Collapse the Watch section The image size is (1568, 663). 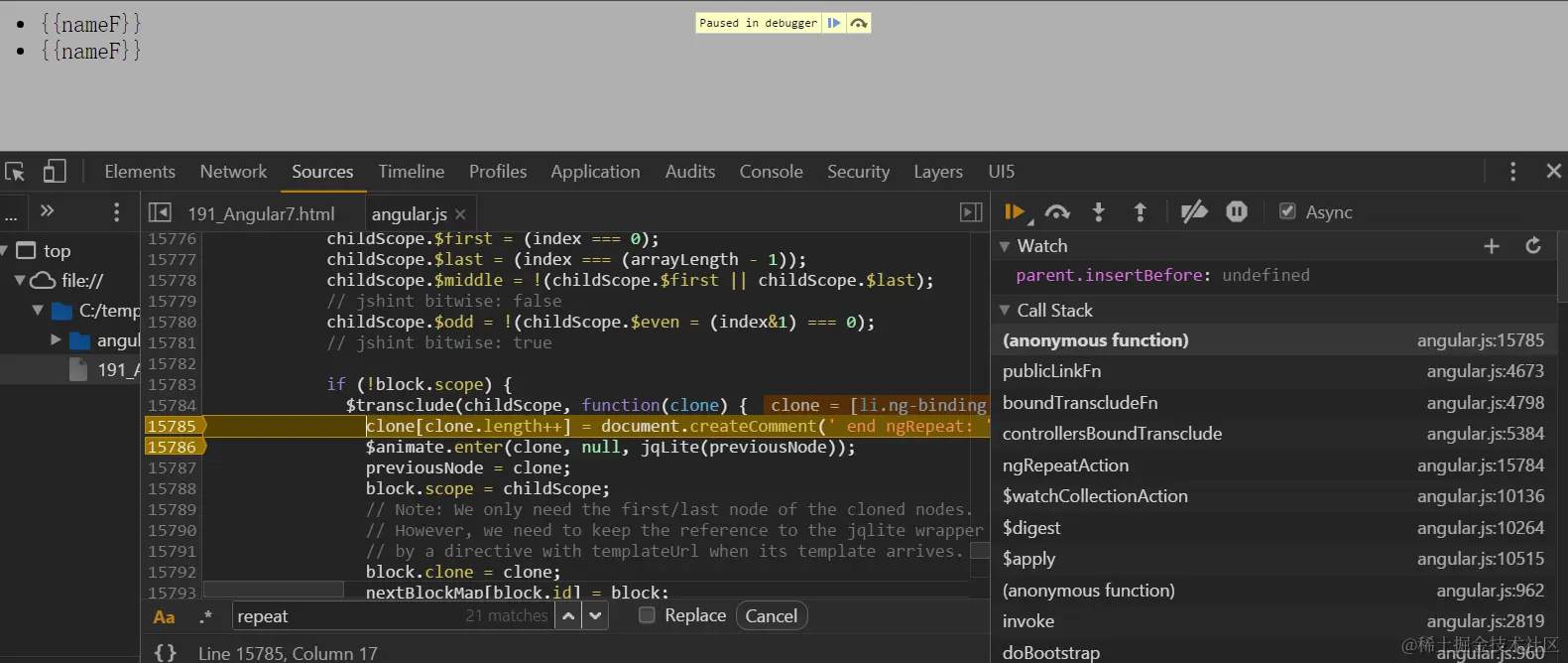[1005, 246]
